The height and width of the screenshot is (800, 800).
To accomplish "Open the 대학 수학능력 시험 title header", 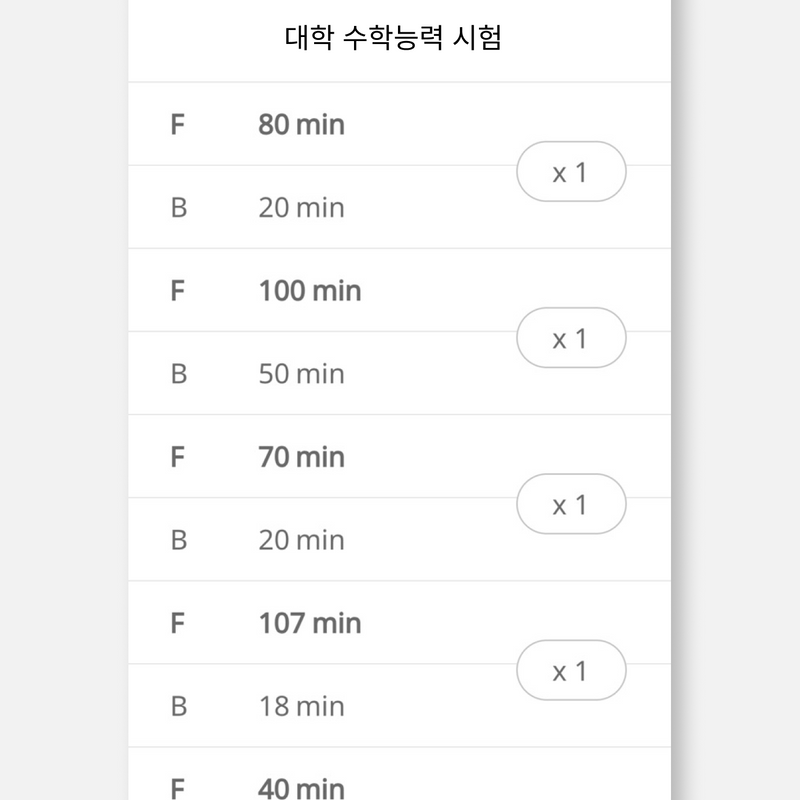I will click(393, 38).
